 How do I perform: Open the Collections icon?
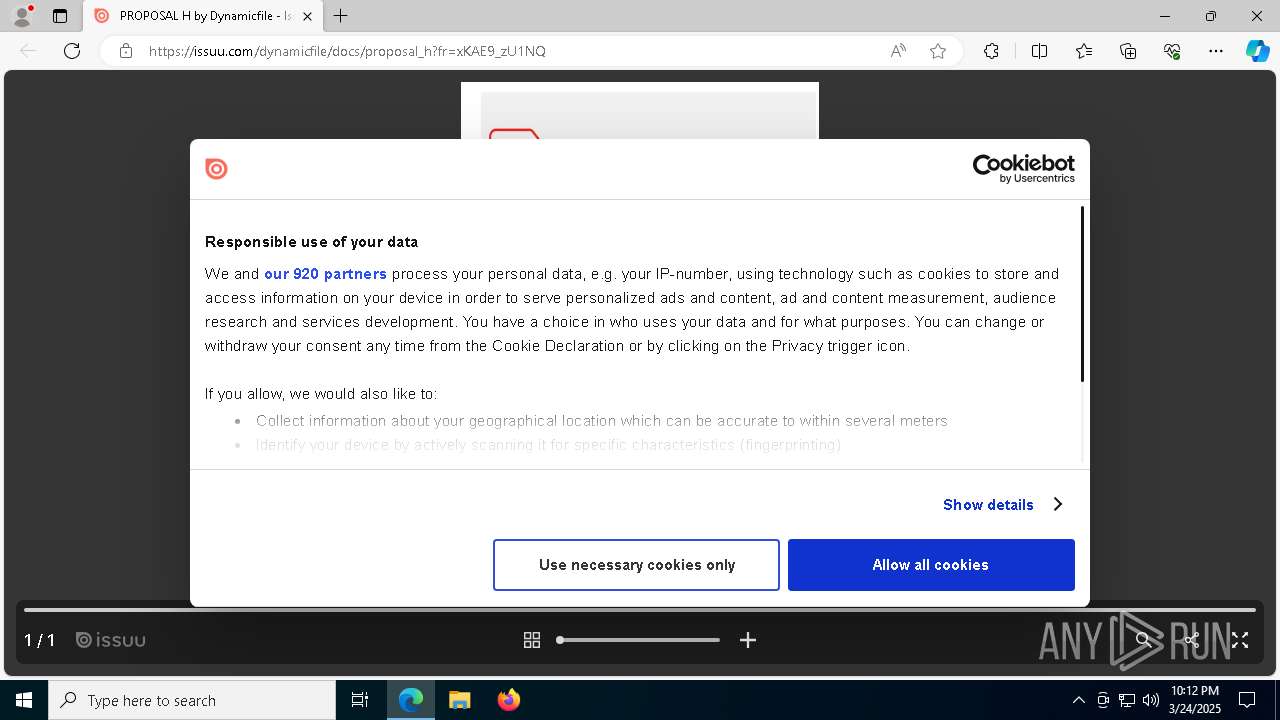(1128, 51)
